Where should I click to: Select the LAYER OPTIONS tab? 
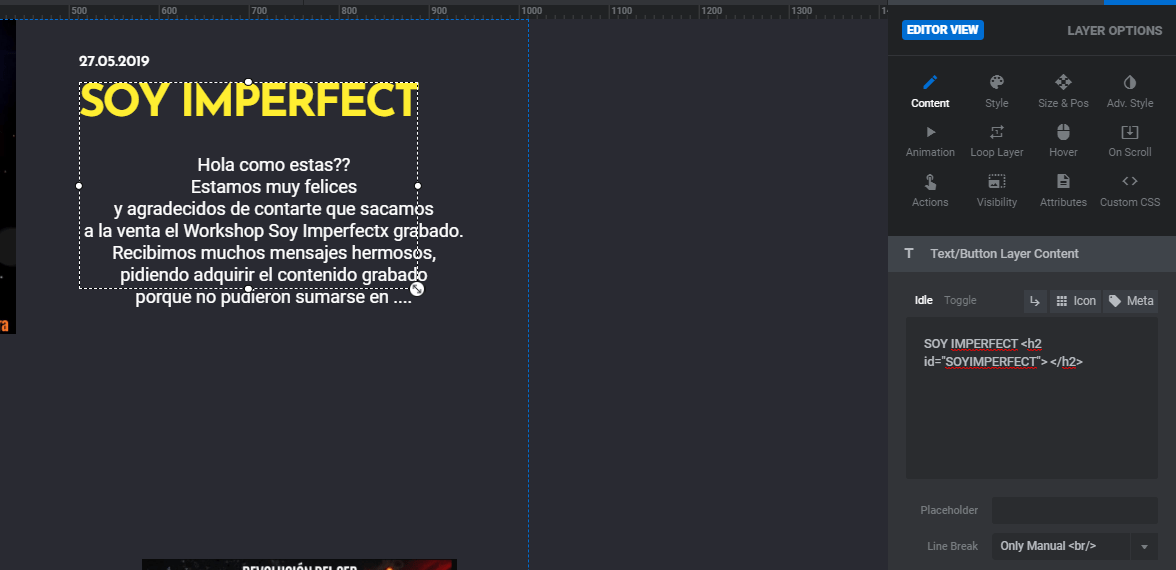(1114, 31)
